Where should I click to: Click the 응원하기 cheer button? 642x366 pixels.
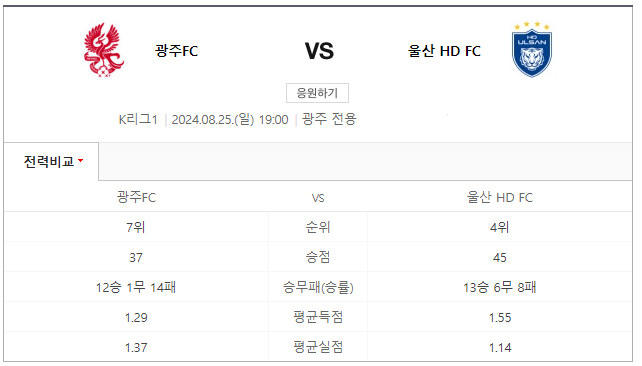point(317,93)
